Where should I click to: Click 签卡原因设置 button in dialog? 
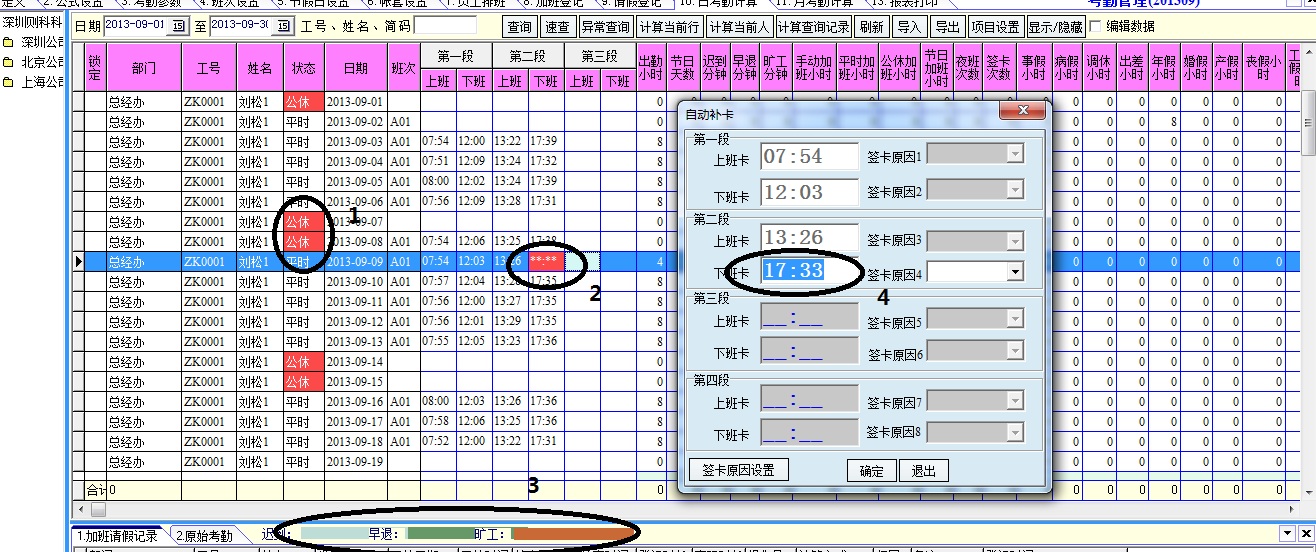pyautogui.click(x=739, y=470)
